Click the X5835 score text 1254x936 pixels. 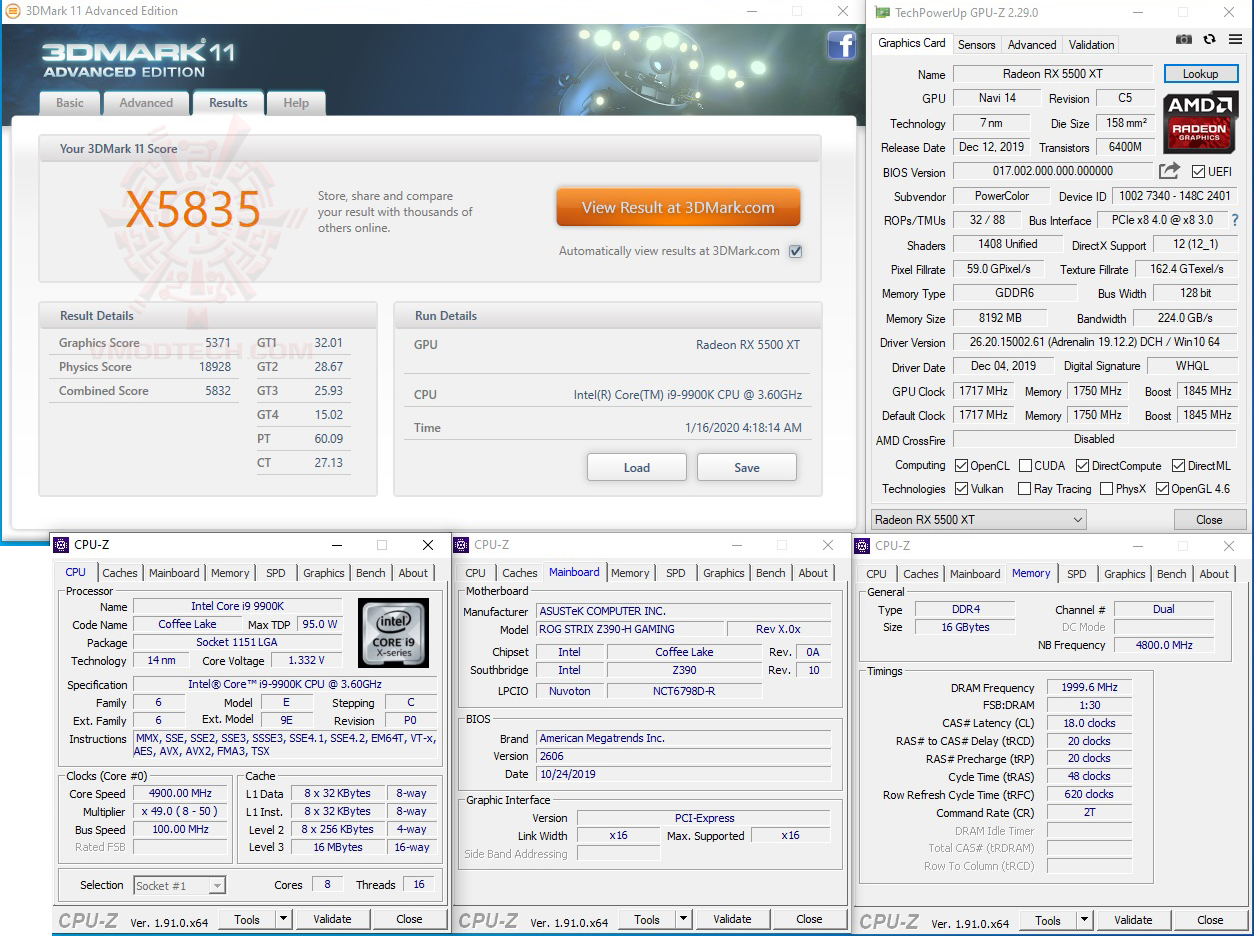pyautogui.click(x=193, y=209)
